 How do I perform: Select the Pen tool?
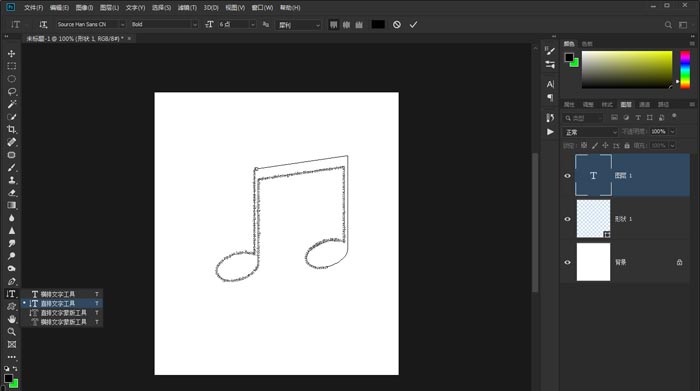click(12, 281)
